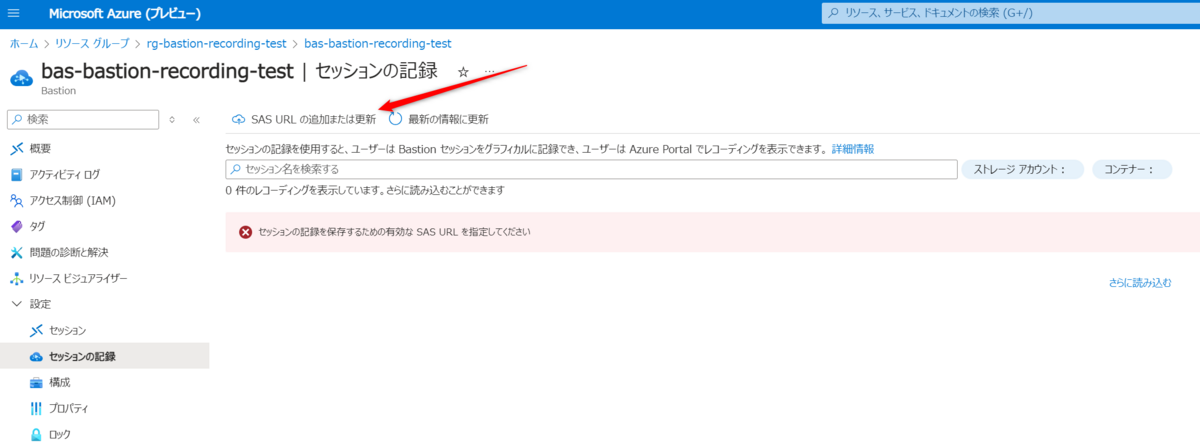This screenshot has width=1200, height=446.
Task: Click the コンテナー filter pill
Action: click(x=1131, y=169)
